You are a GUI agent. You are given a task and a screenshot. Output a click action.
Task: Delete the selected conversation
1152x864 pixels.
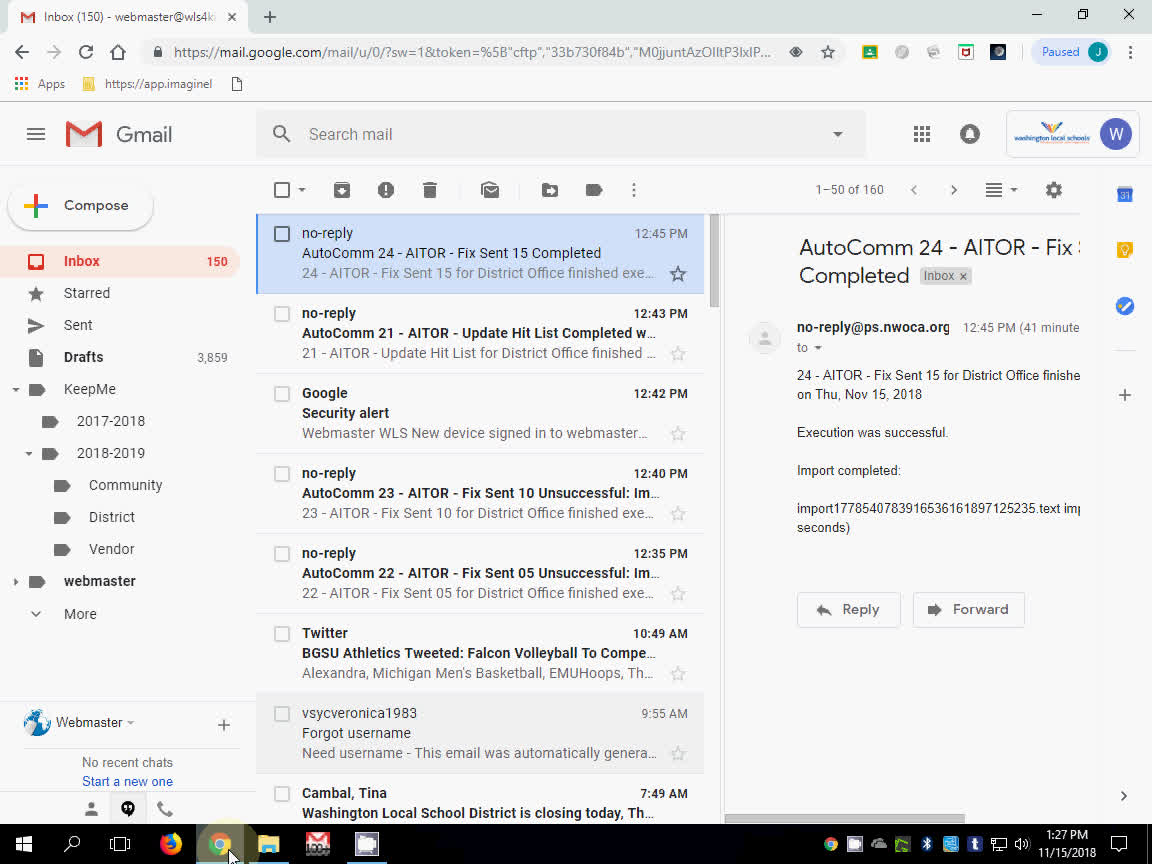(x=430, y=189)
